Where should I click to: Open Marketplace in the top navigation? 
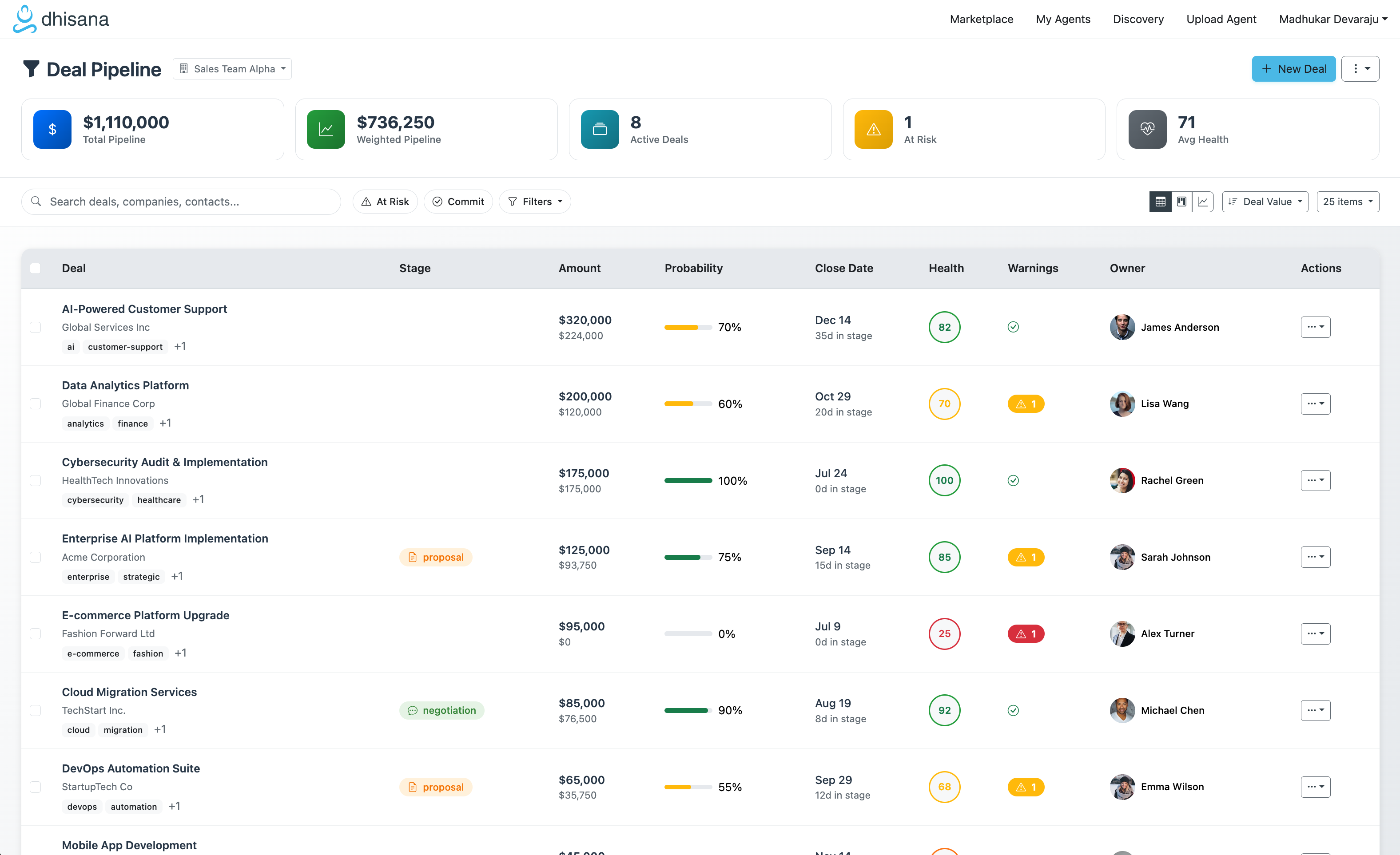click(981, 19)
